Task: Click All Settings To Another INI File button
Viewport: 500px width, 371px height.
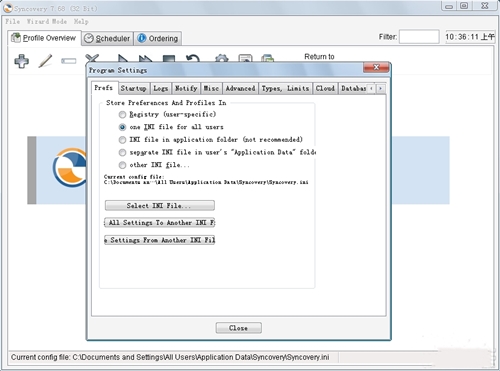Action: click(160, 223)
